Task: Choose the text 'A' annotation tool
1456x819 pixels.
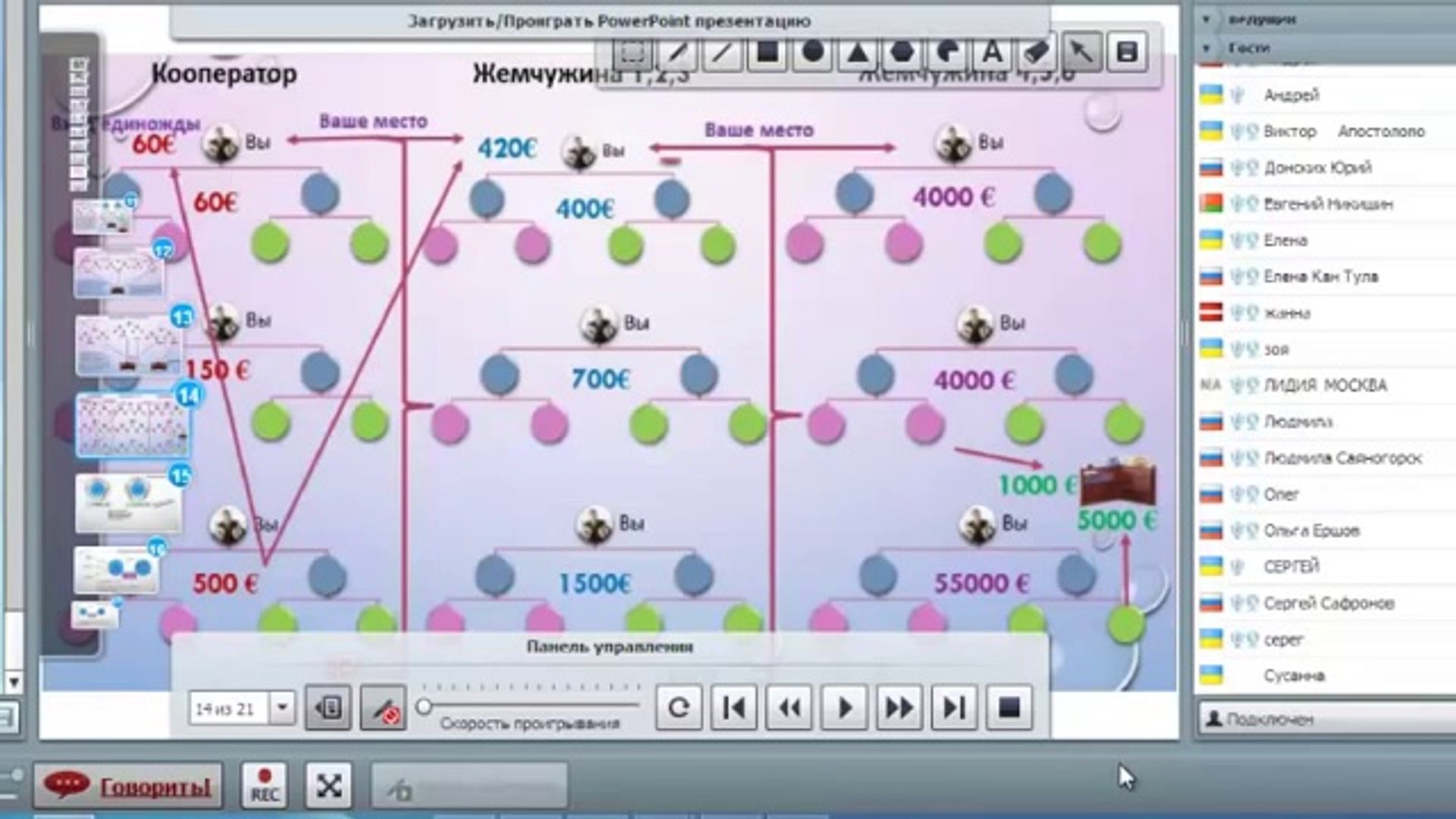Action: click(x=992, y=52)
